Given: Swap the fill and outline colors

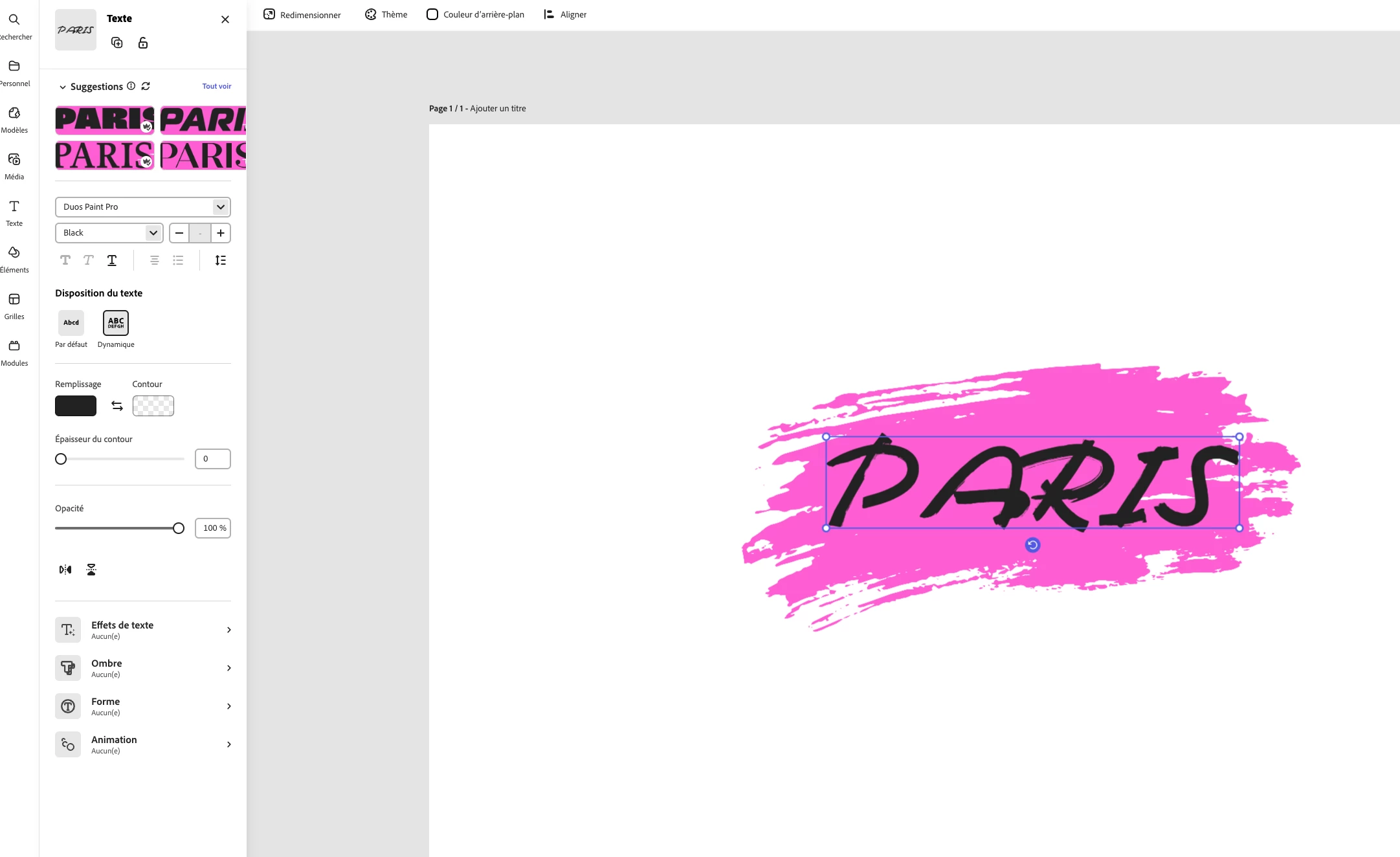Looking at the screenshot, I should coord(117,406).
